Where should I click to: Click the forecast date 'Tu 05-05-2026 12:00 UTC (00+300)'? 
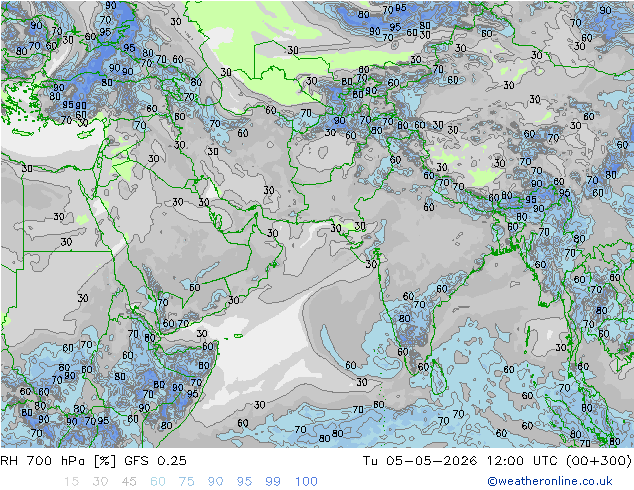pos(497,461)
